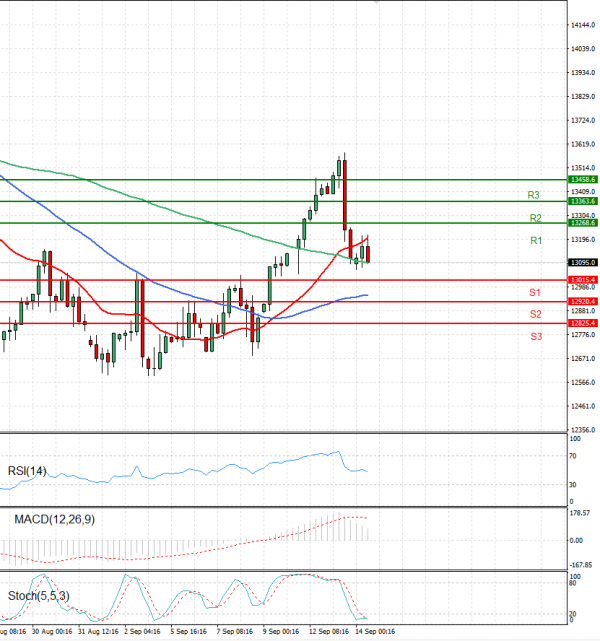The image size is (600, 641).
Task: Click the Stoch(5,5,3) indicator label
Action: point(39,596)
